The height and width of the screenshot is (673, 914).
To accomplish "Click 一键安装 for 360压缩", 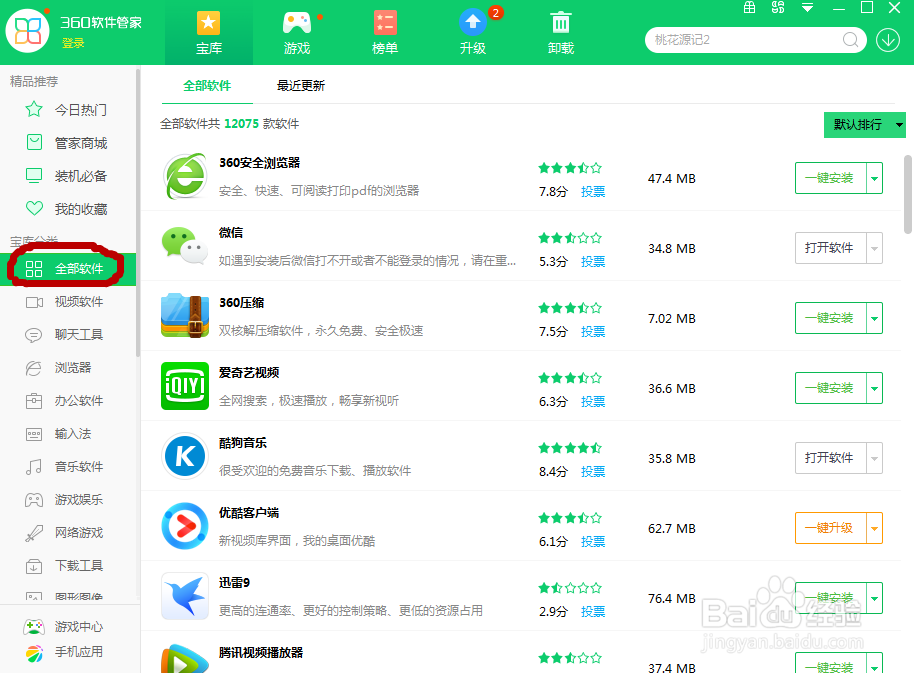I will [830, 318].
